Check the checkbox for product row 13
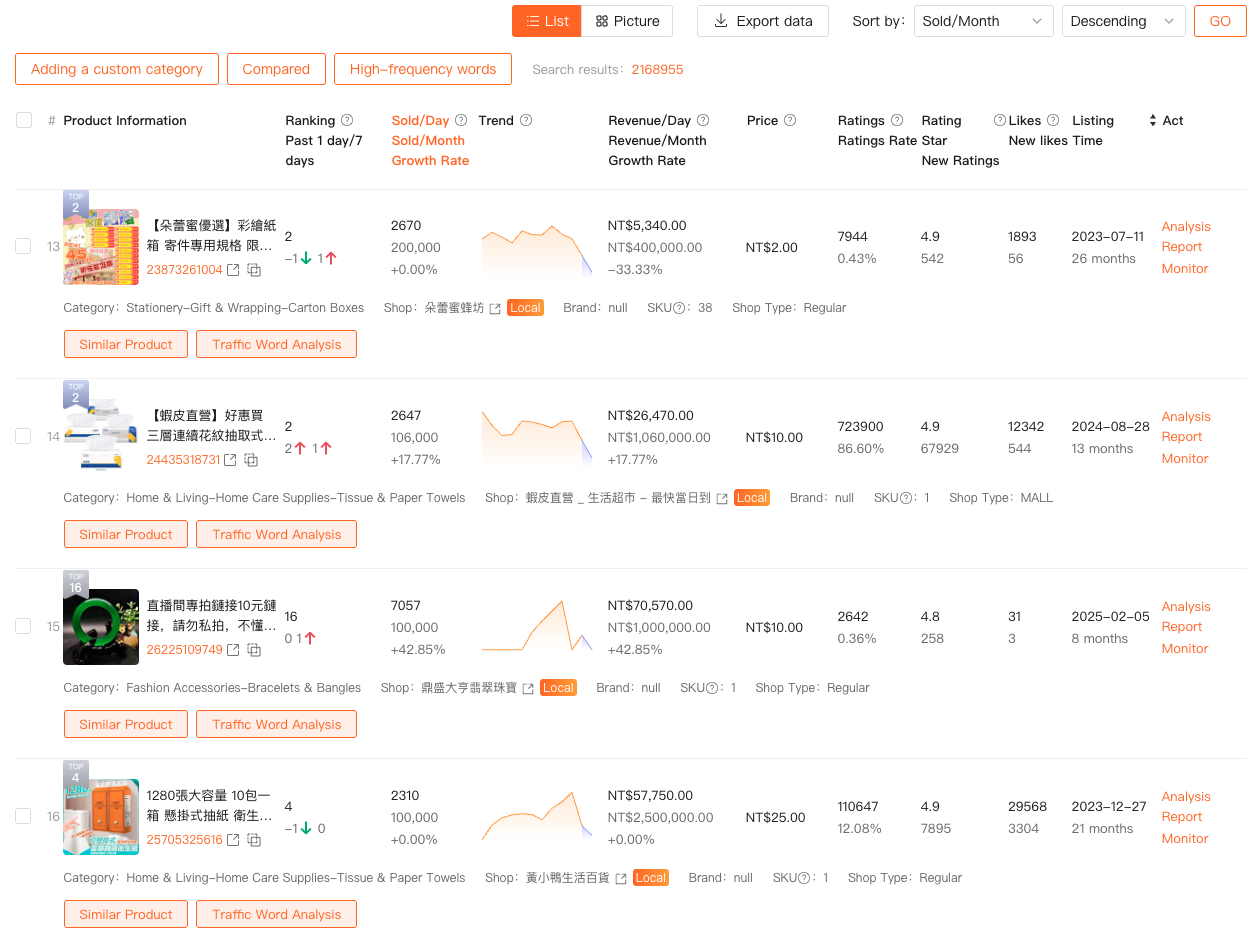Screen dimensions: 1250x932 (x=23, y=246)
